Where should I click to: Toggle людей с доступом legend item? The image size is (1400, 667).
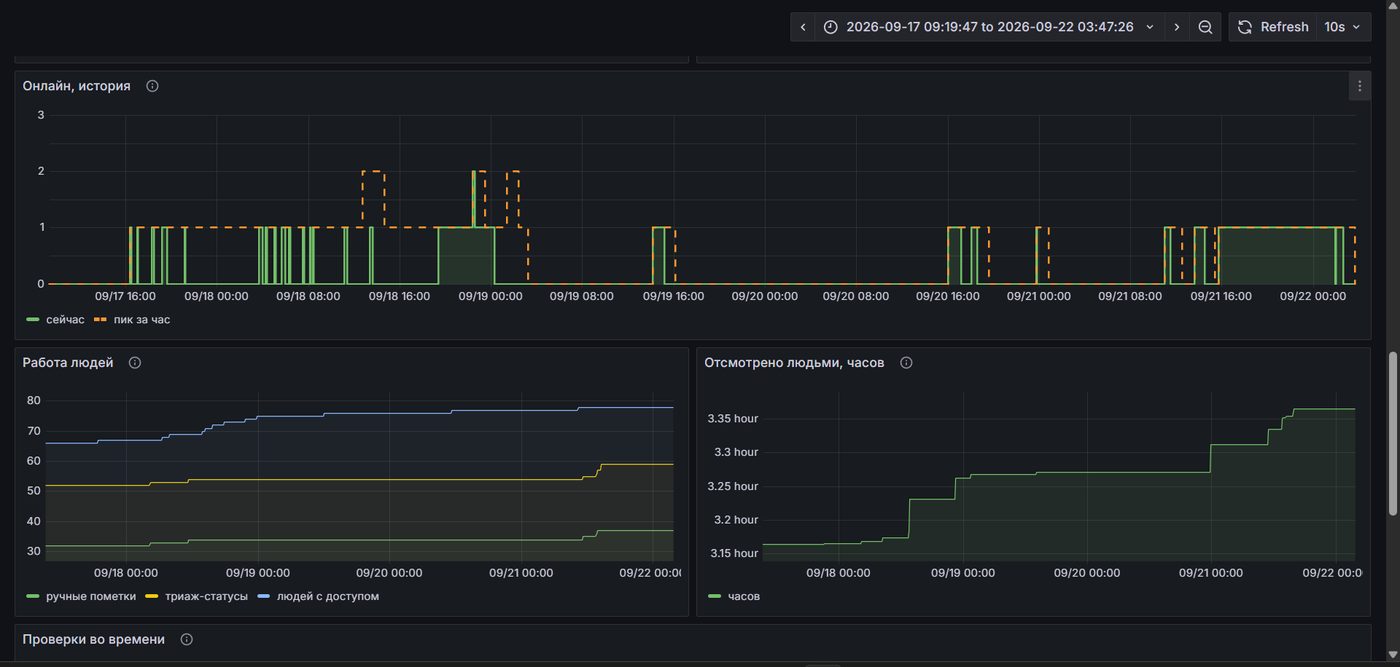point(319,596)
